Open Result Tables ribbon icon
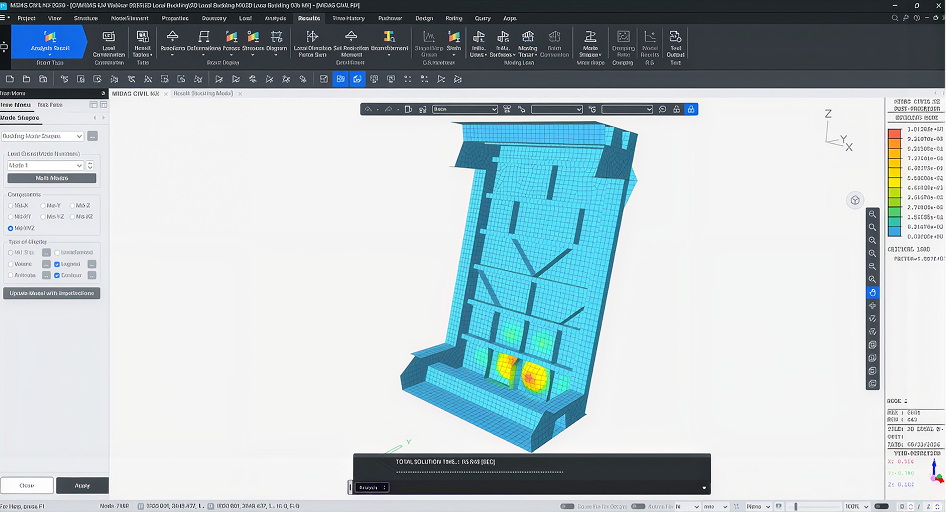Screen dimensions: 946x512 pyautogui.click(x=142, y=44)
